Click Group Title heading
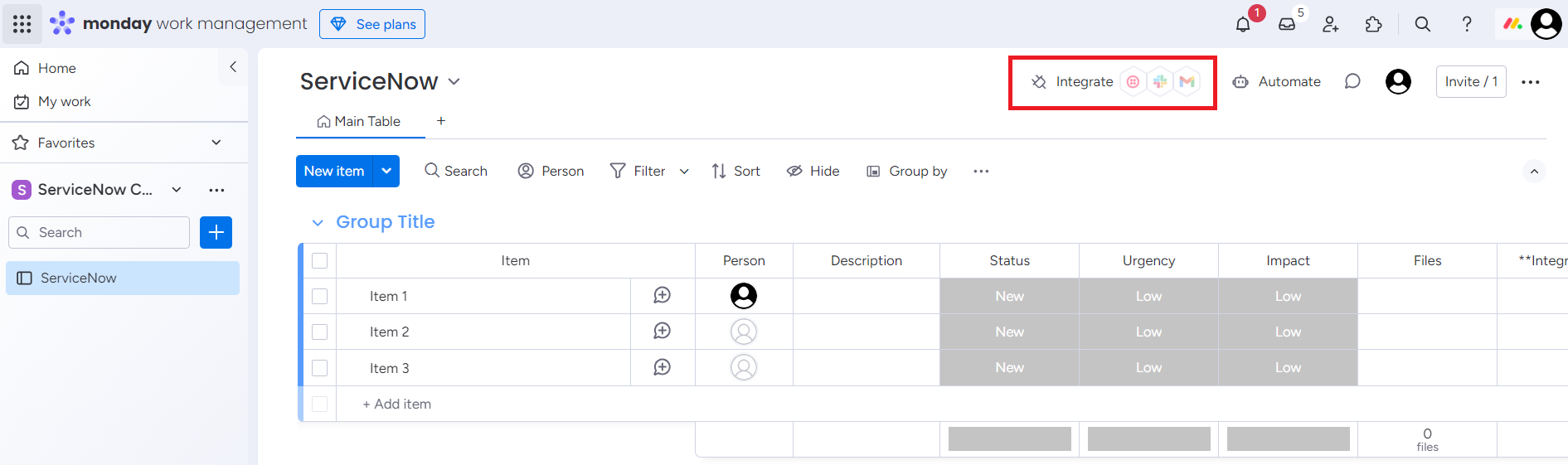This screenshot has width=1568, height=465. (386, 222)
